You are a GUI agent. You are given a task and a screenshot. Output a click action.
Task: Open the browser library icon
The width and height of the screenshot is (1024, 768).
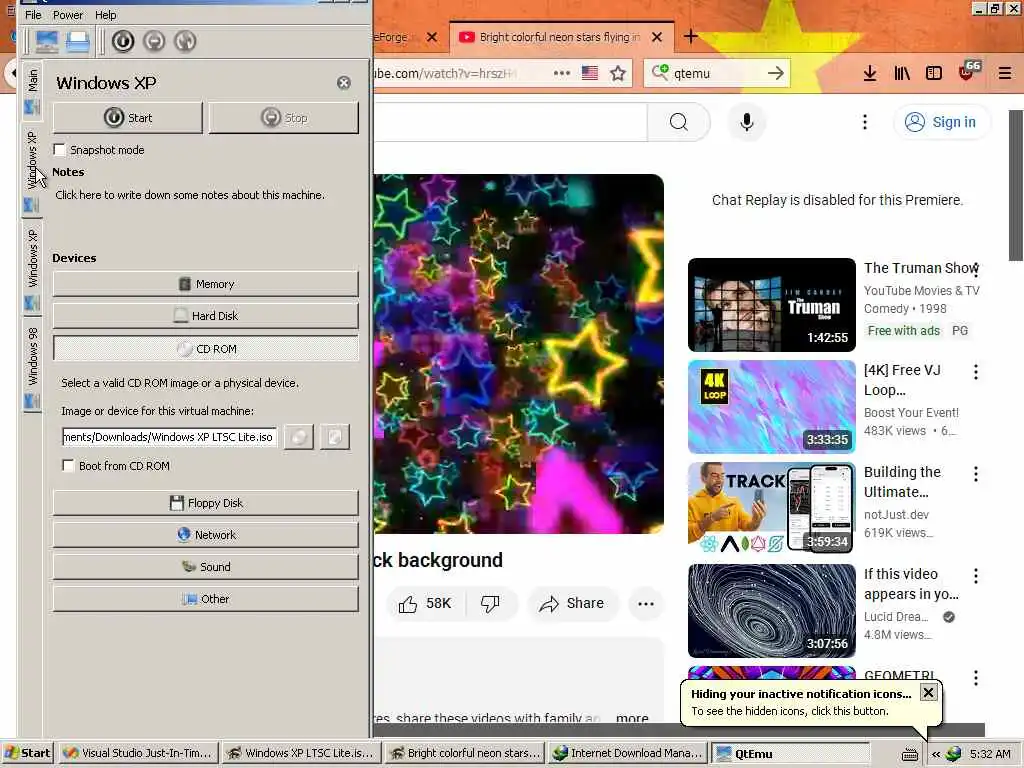(x=902, y=73)
